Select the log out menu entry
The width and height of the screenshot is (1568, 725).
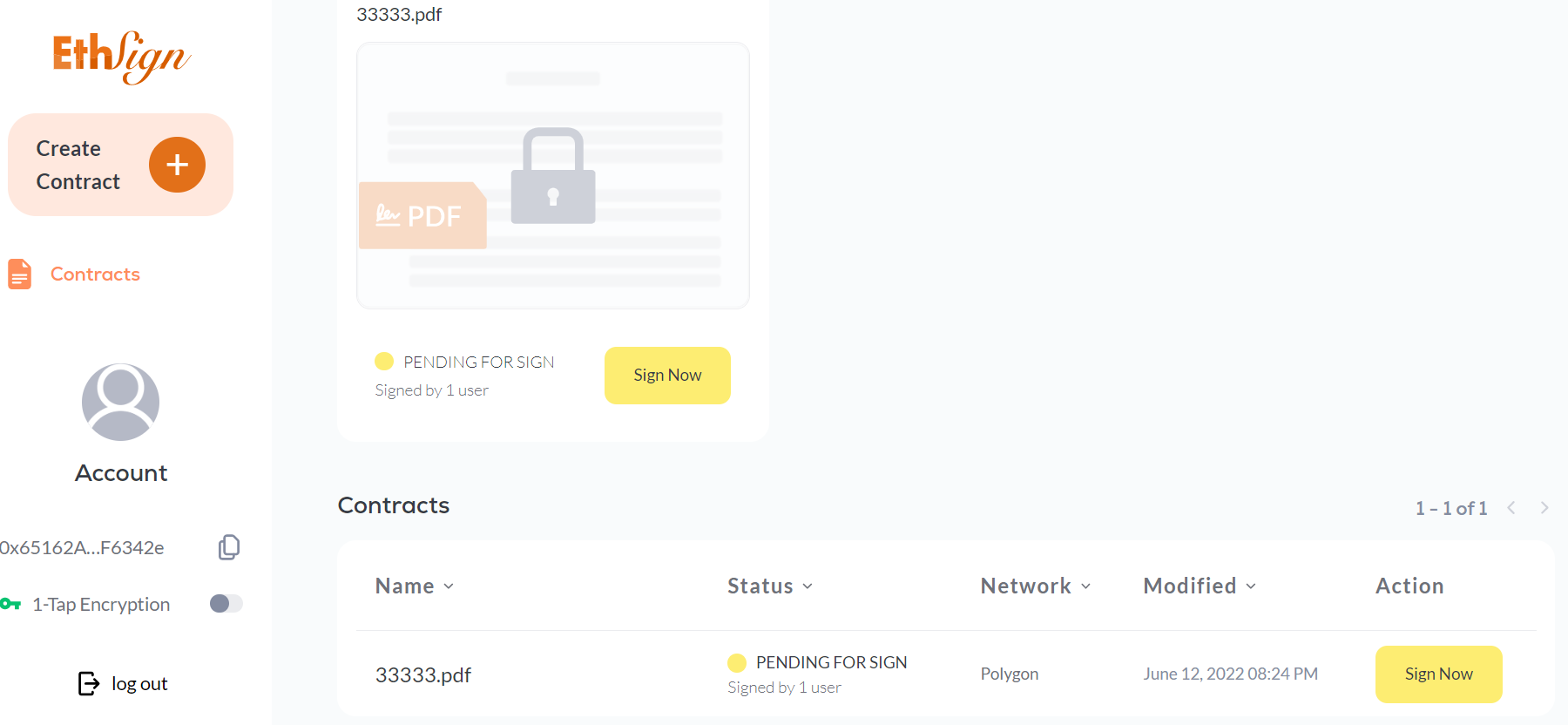click(139, 684)
